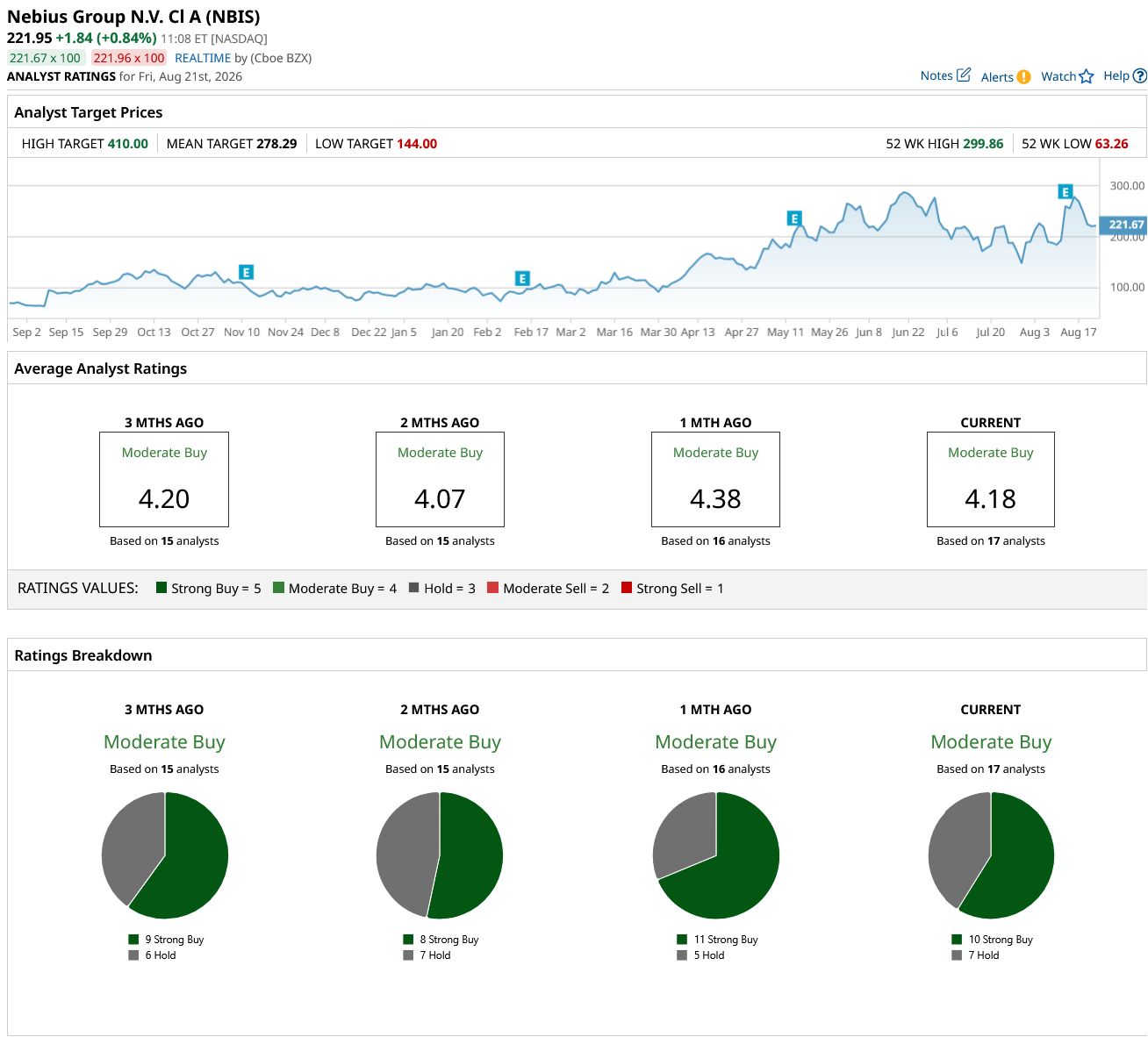
Task: Click the Strong Buy = 5 legend swatch
Action: point(161,588)
